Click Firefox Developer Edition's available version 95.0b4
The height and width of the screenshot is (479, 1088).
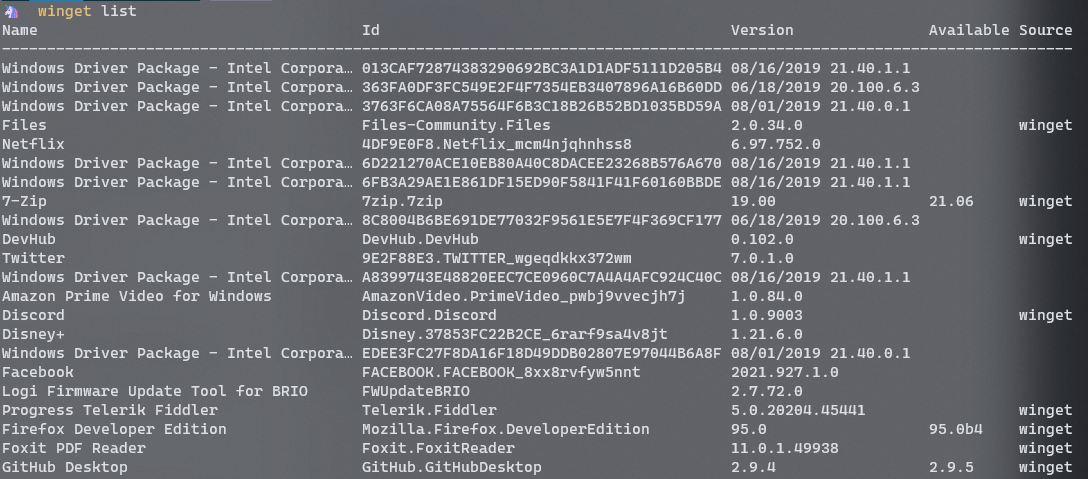pyautogui.click(x=956, y=429)
